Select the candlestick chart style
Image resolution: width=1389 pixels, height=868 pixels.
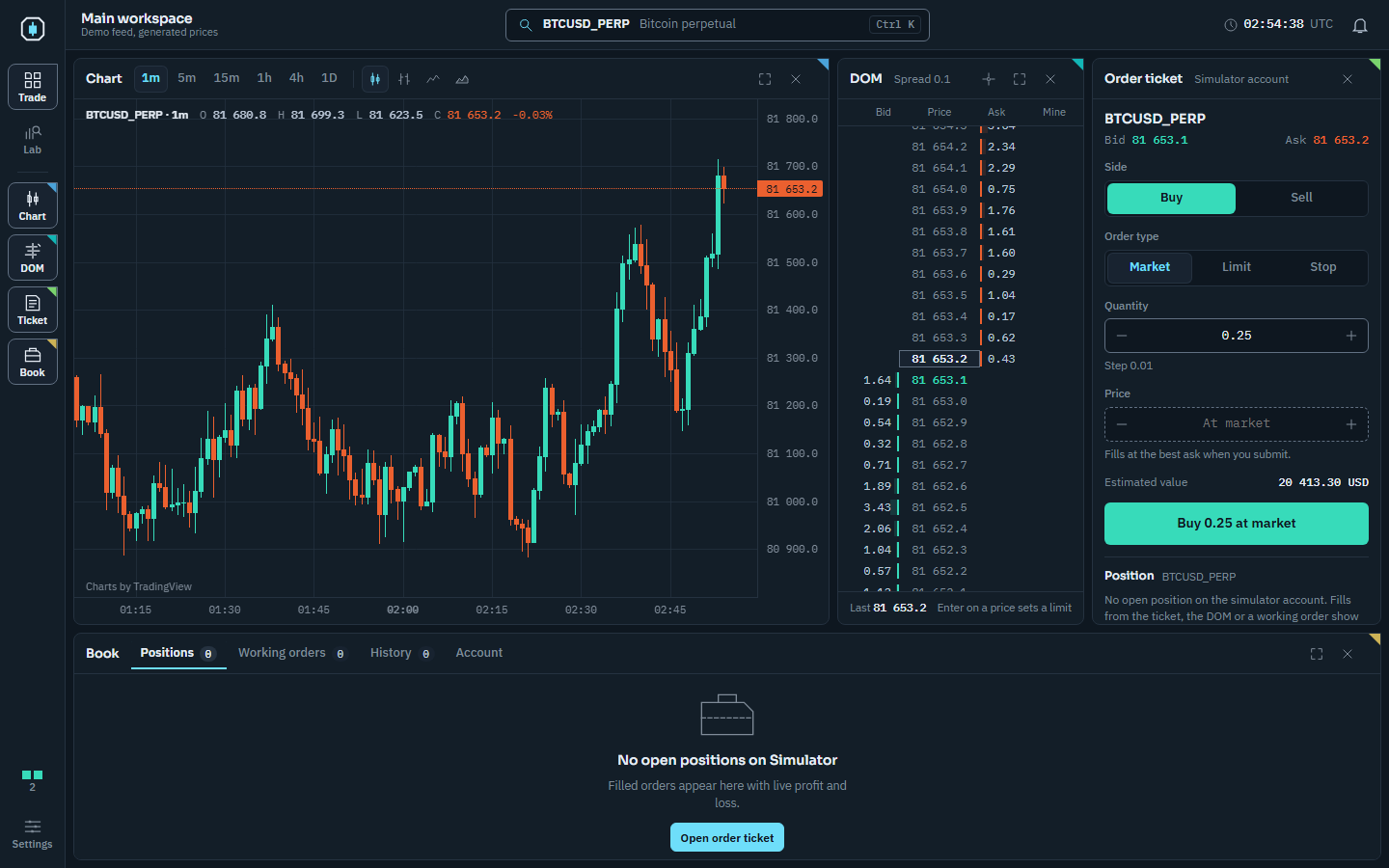[375, 79]
